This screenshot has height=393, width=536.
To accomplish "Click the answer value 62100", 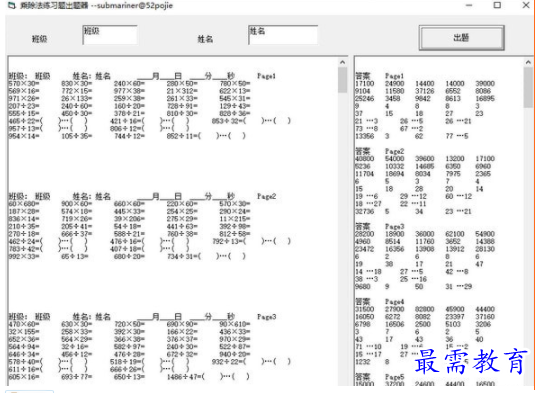I will coord(455,234).
